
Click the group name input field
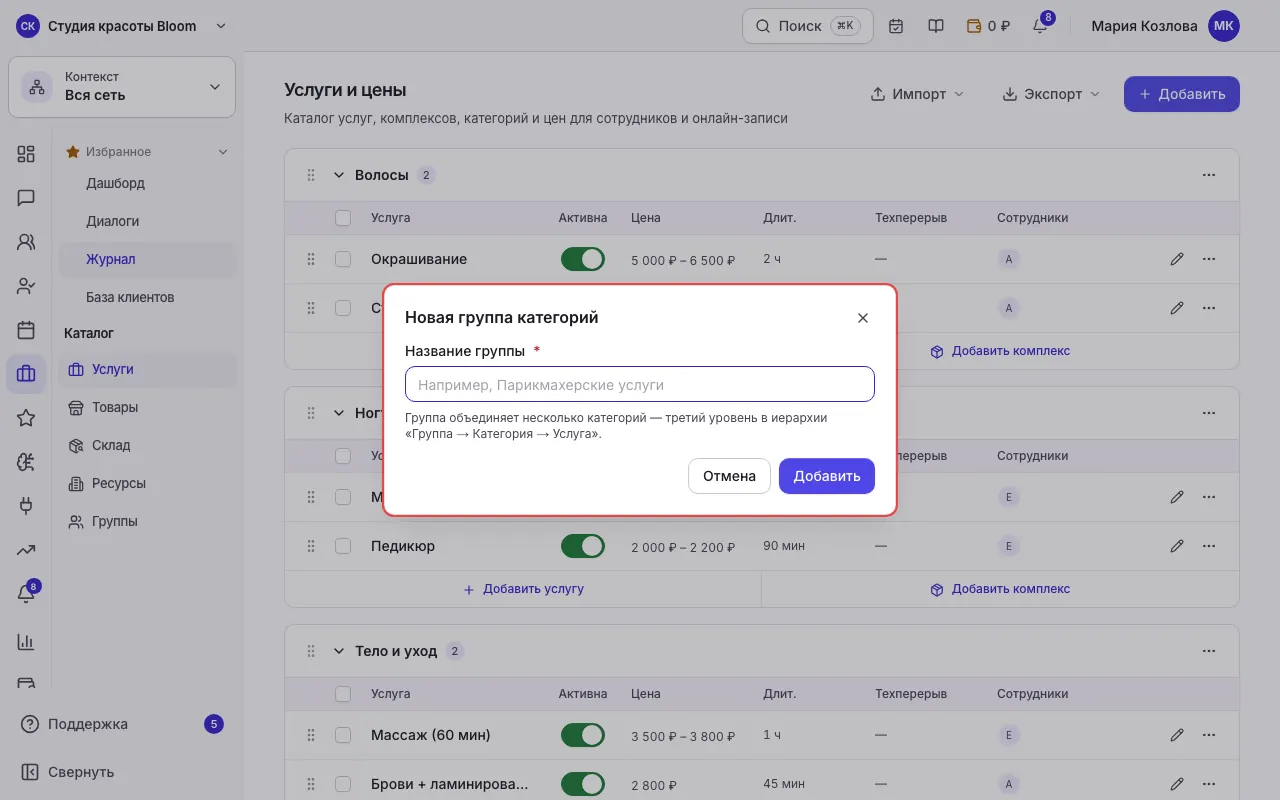640,384
